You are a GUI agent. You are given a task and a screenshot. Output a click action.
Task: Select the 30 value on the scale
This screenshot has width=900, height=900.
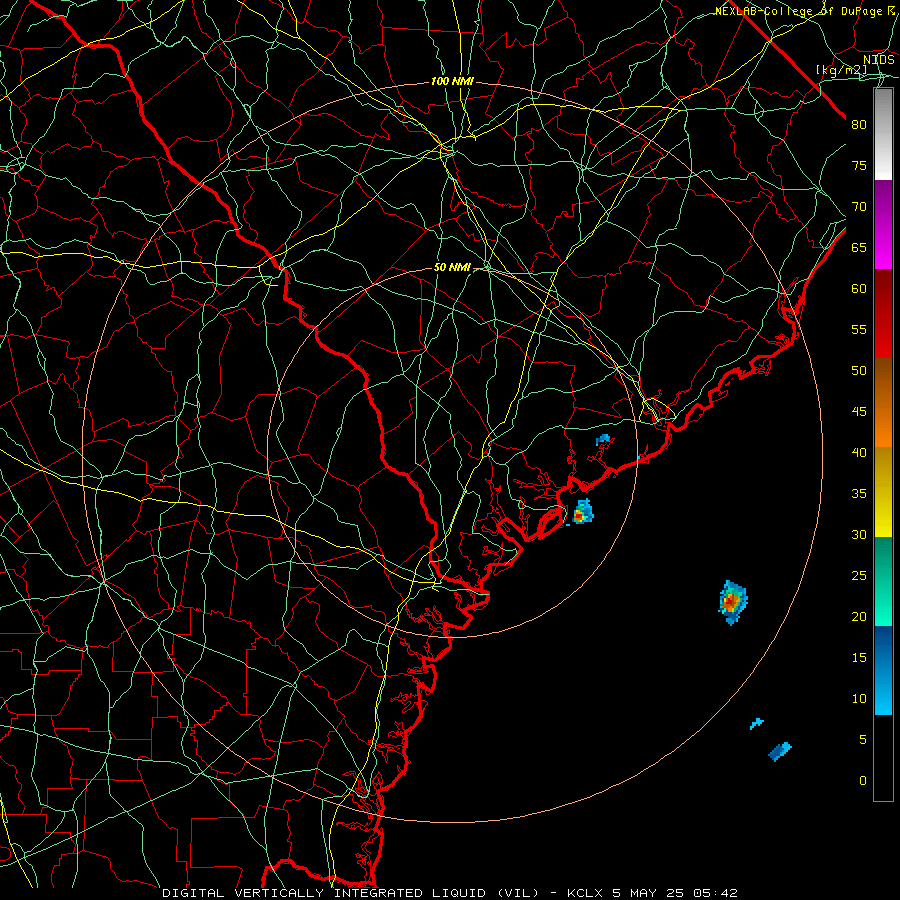(x=859, y=535)
